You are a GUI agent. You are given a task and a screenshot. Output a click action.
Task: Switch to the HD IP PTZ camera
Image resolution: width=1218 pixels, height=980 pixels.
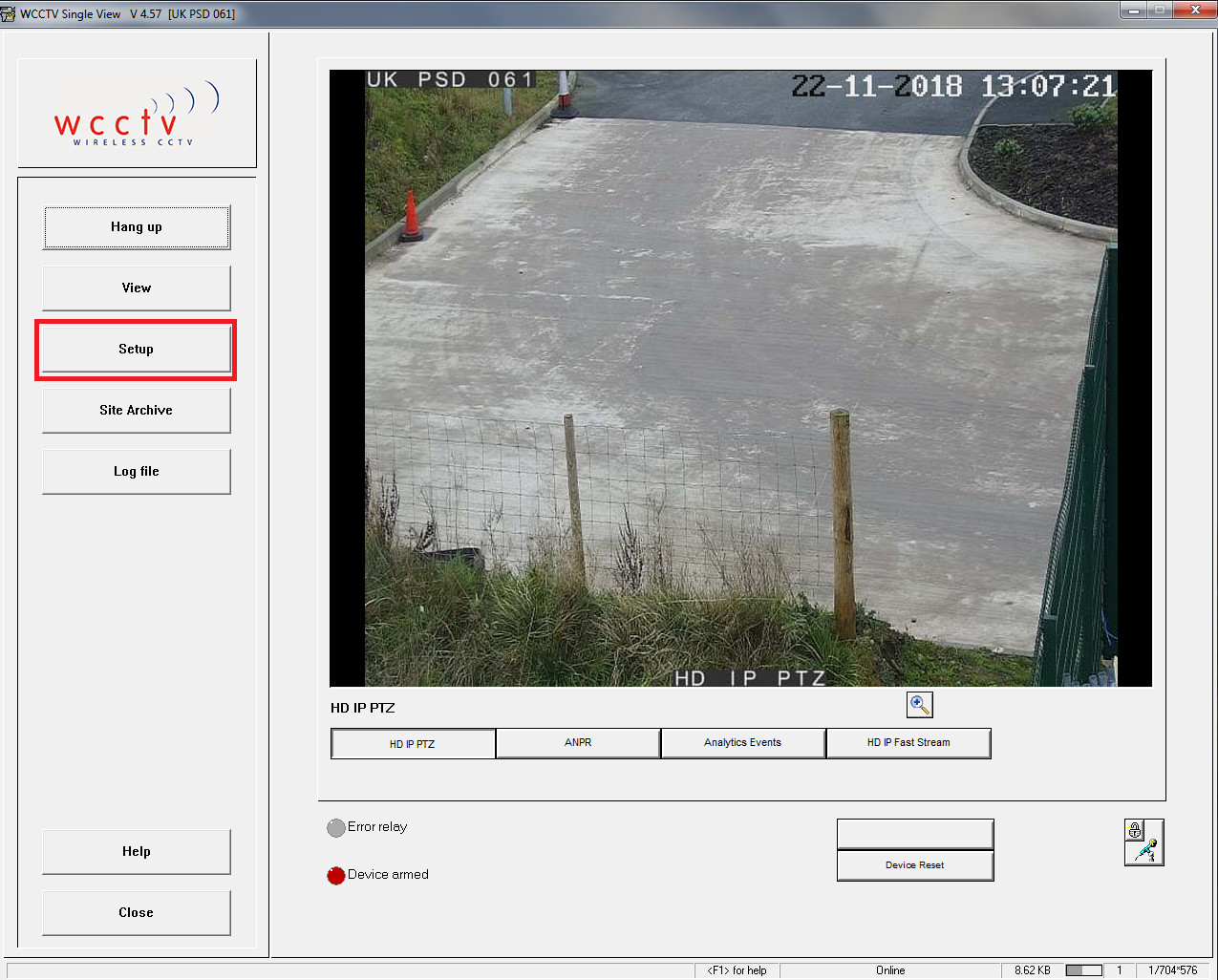(x=413, y=743)
